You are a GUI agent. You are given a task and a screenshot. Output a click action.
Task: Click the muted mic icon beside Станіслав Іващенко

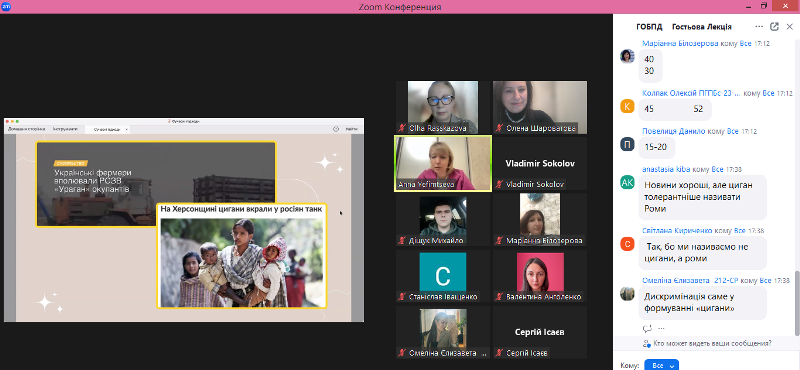point(403,297)
